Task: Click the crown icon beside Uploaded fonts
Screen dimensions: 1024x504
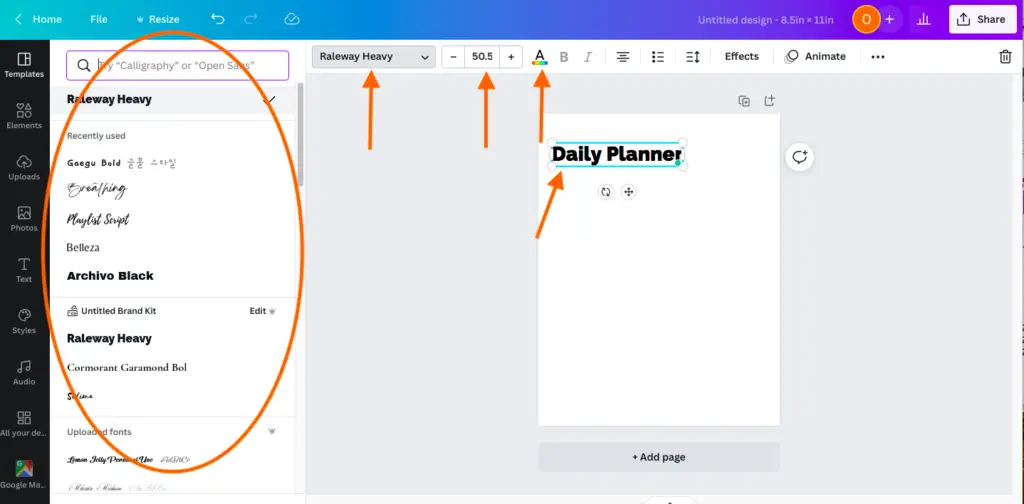Action: (x=272, y=432)
